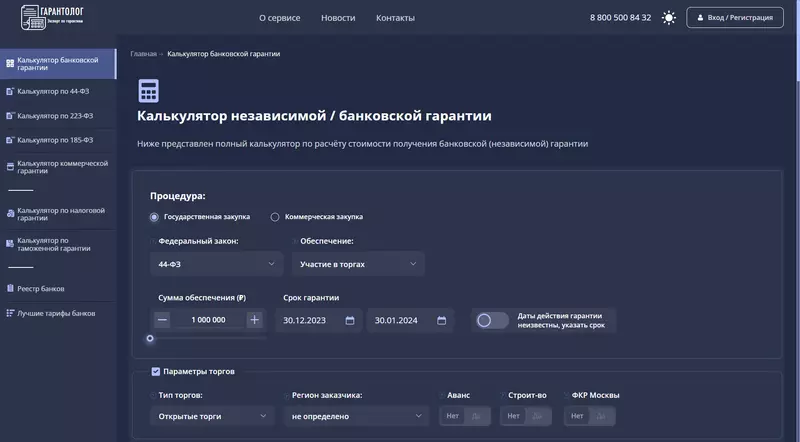
Task: Open the Тип торгов Открытые торги dropdown
Action: click(212, 416)
